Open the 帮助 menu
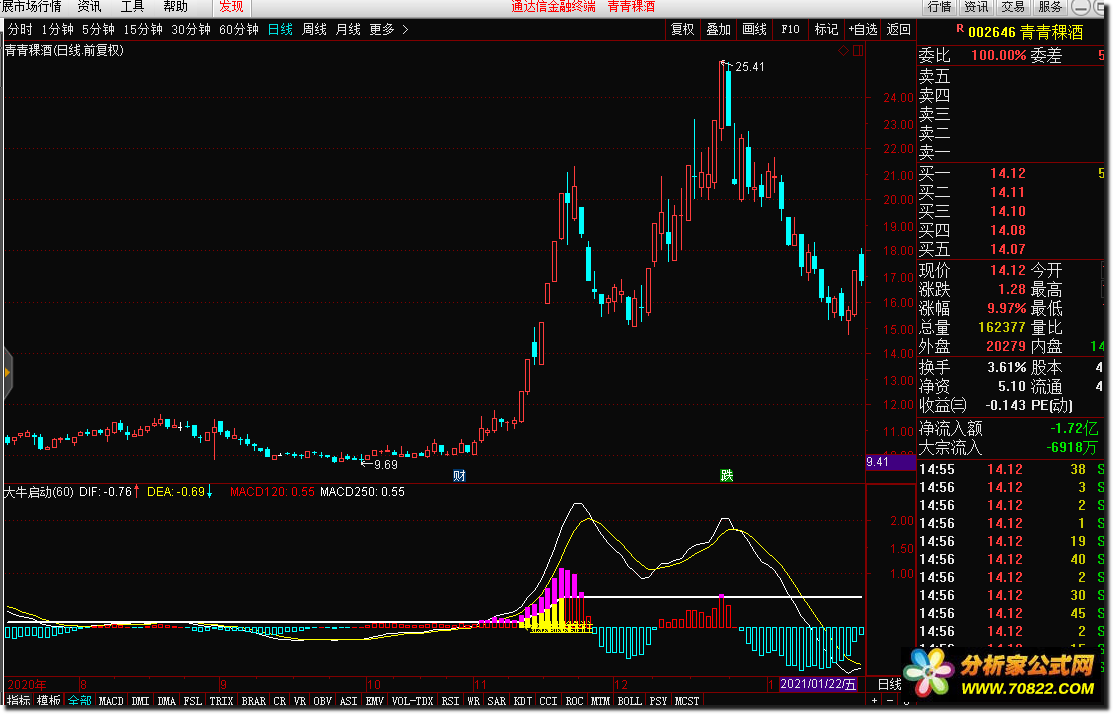This screenshot has height=714, width=1114. (x=175, y=7)
